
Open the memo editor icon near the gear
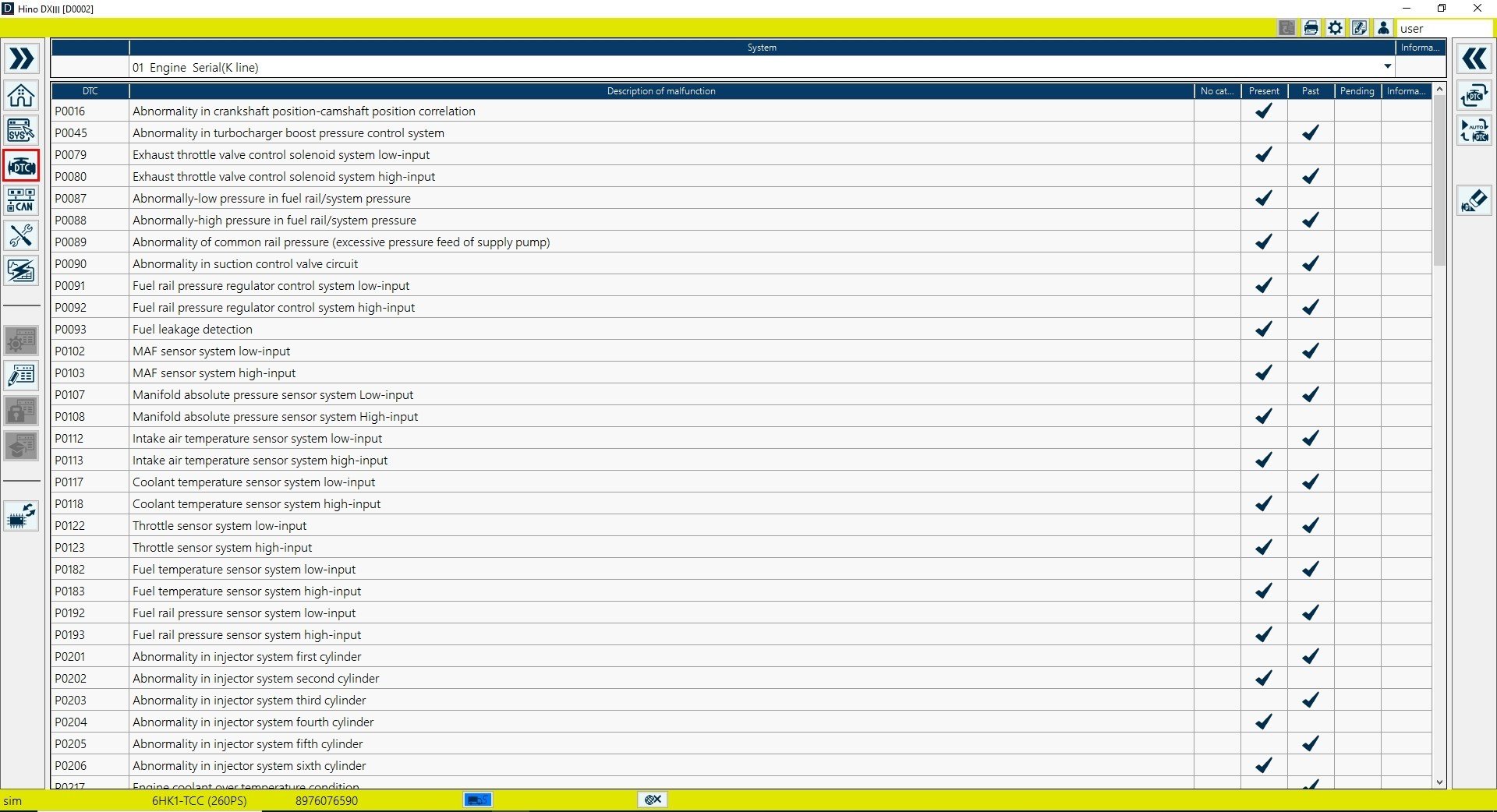click(1359, 27)
